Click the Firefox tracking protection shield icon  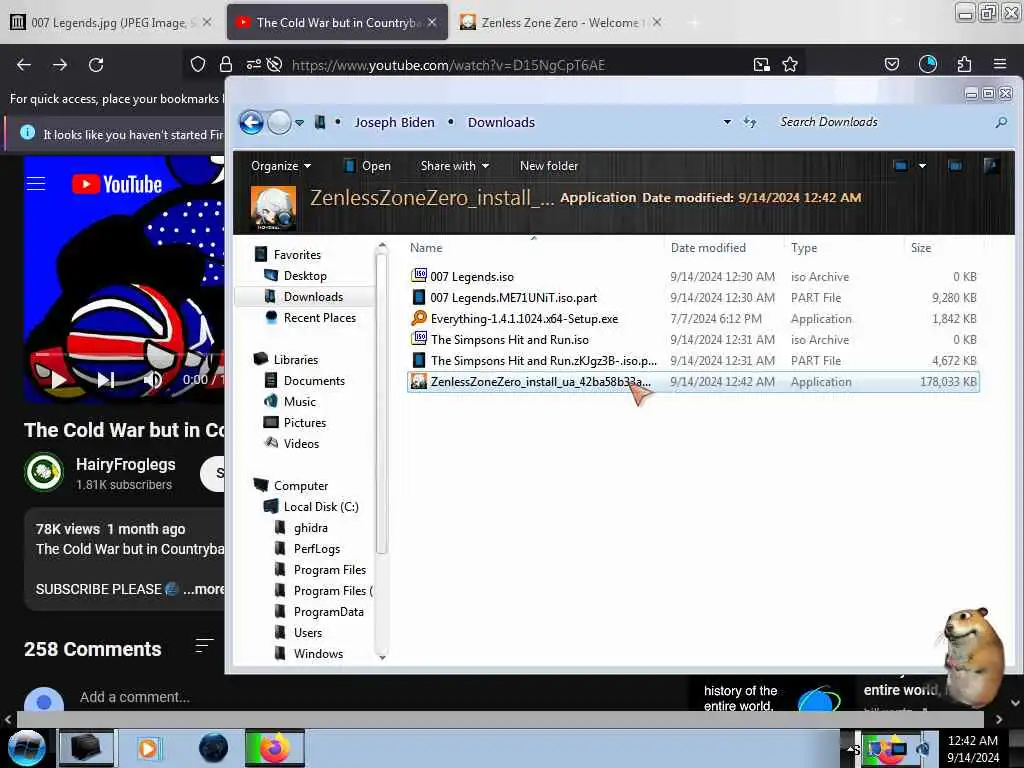coord(198,64)
